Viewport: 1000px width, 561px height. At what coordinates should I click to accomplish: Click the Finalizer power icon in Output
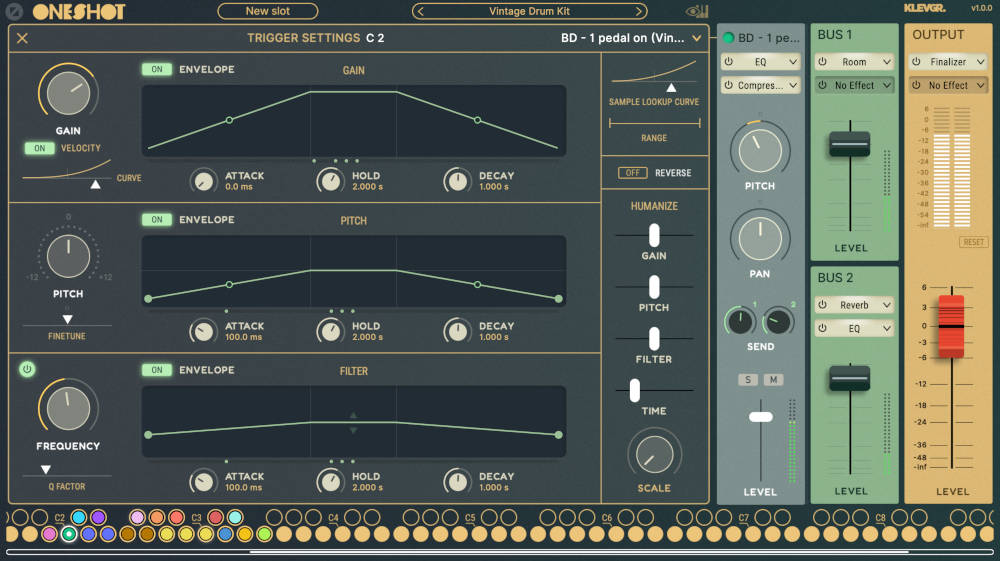pos(916,62)
